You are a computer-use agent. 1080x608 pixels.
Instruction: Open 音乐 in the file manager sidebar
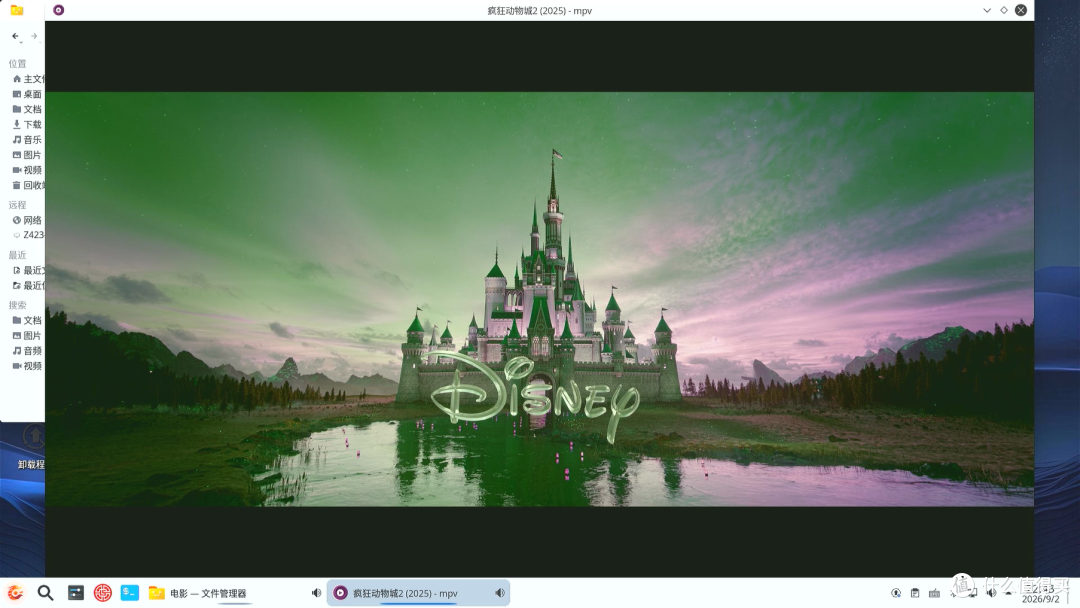(28, 140)
